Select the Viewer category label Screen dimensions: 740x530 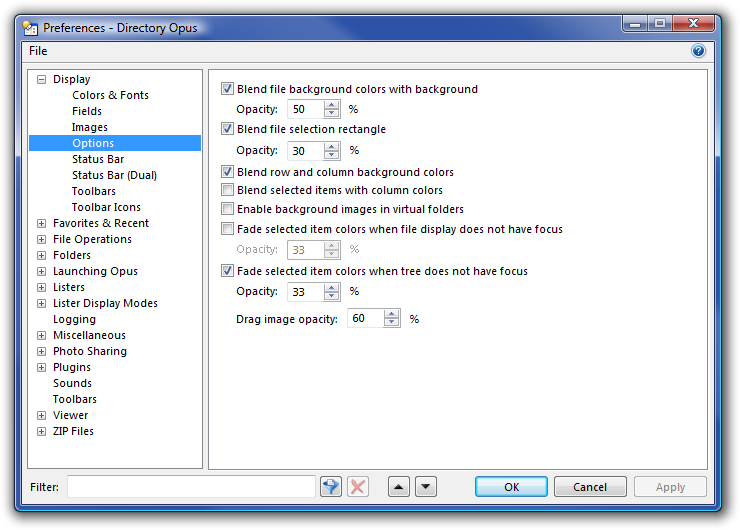(x=70, y=415)
